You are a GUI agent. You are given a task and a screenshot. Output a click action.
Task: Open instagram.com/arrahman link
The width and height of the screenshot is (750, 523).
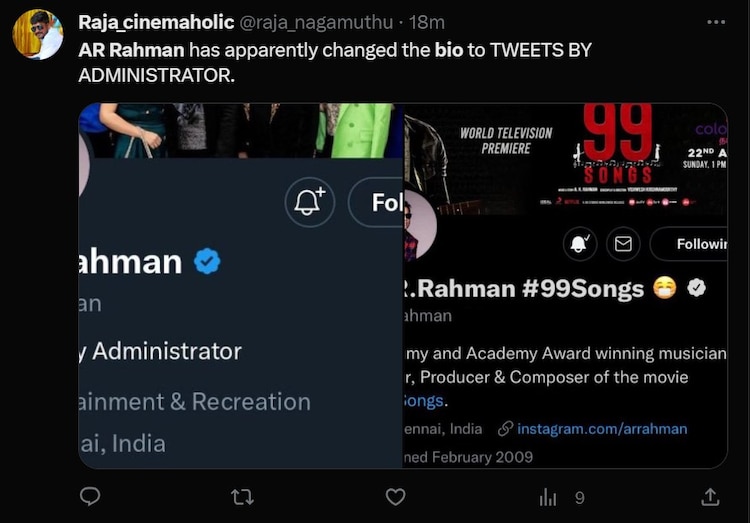pos(601,428)
